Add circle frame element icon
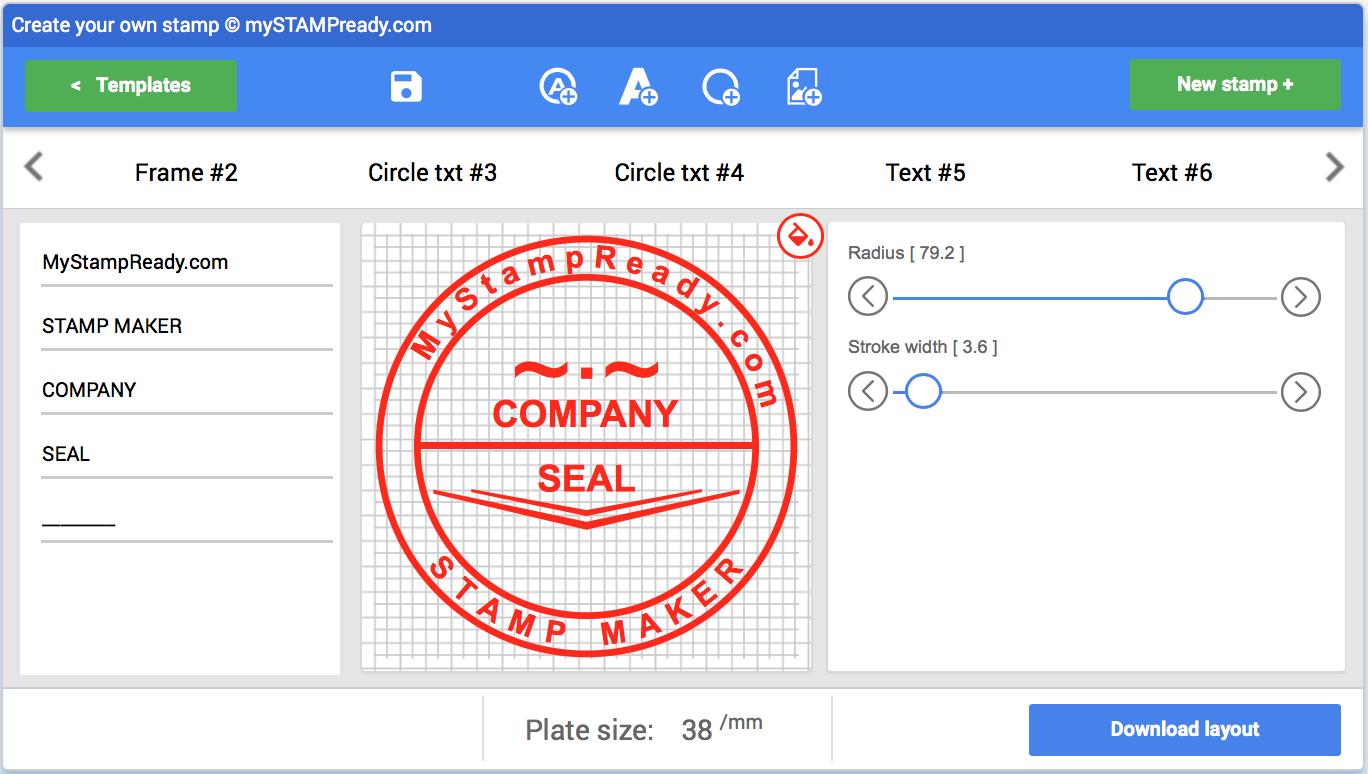Image resolution: width=1368 pixels, height=774 pixels. (721, 87)
